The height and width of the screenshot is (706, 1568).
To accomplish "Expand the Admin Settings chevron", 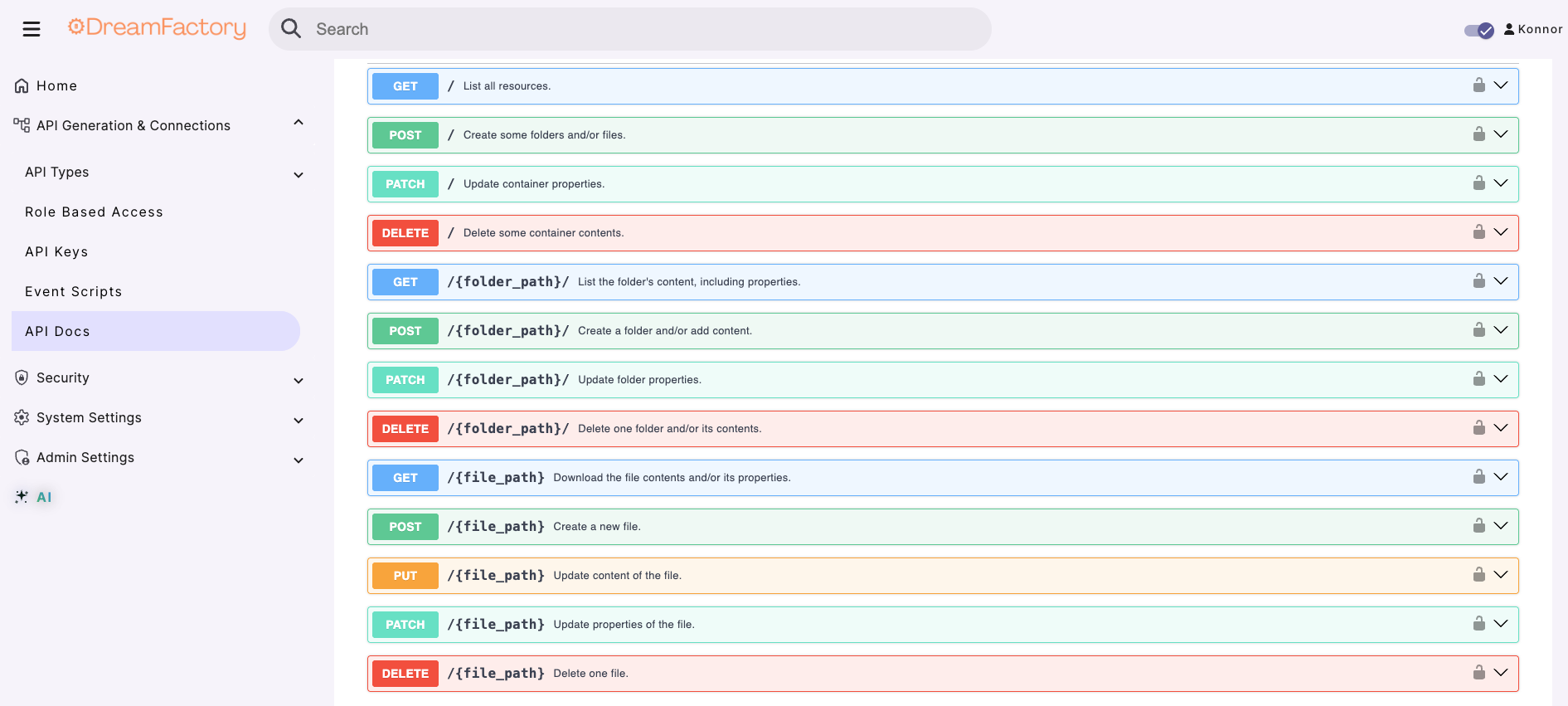I will point(299,460).
